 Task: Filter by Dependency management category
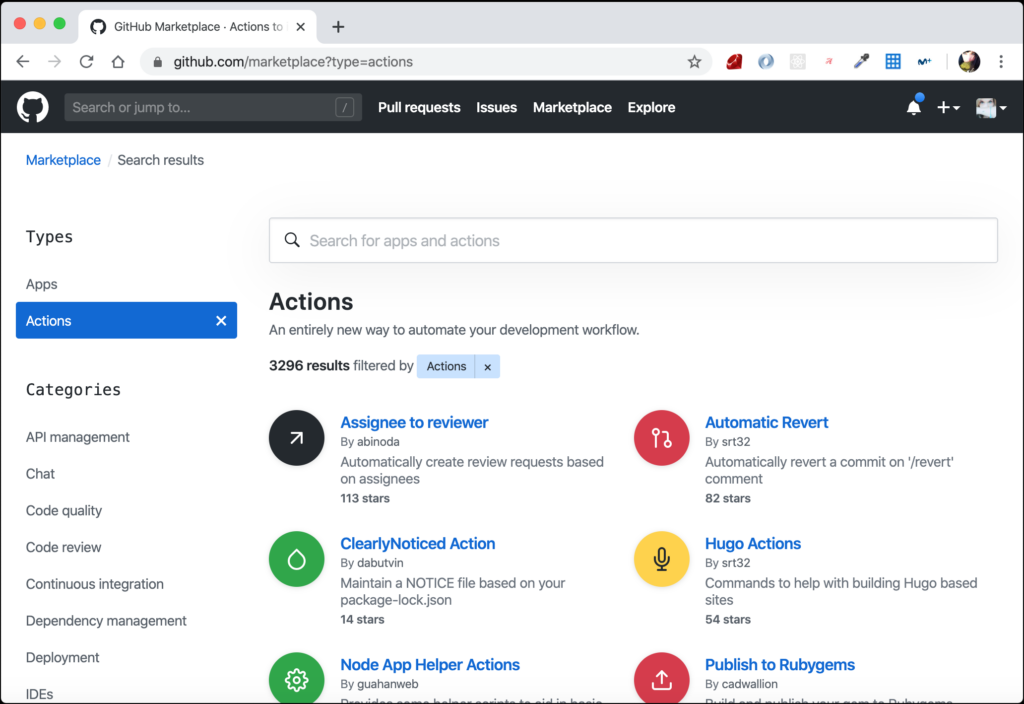click(x=106, y=620)
